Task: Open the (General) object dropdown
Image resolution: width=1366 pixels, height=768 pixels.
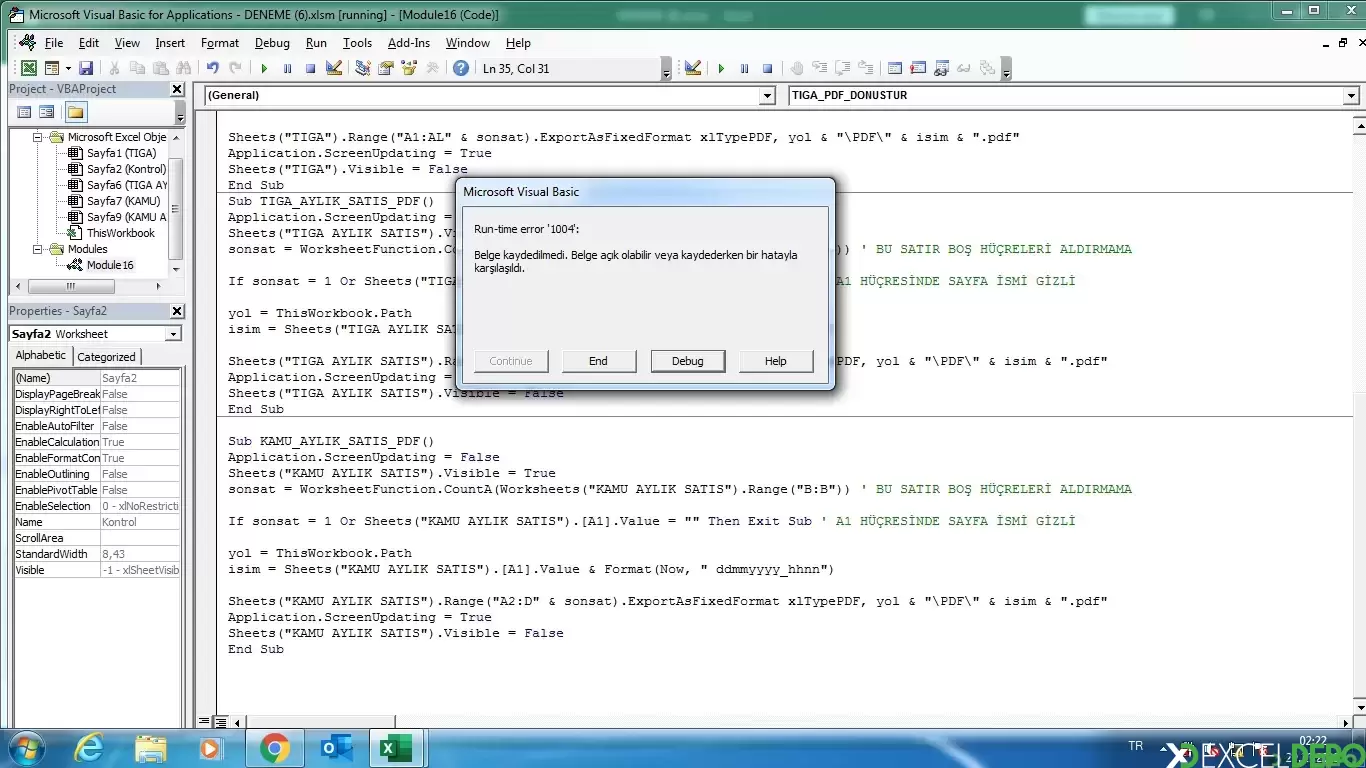Action: click(x=767, y=96)
